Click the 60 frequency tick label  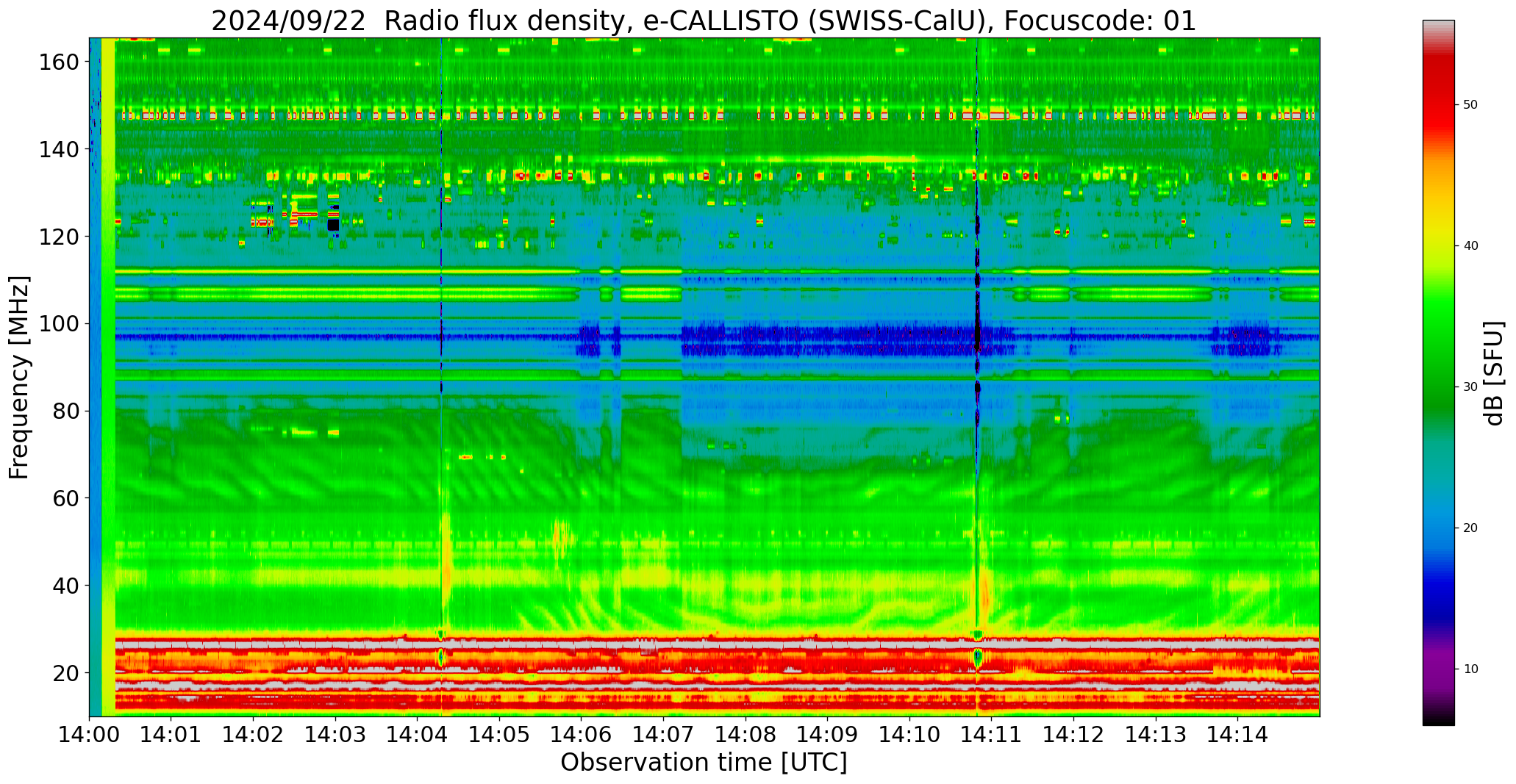66,498
